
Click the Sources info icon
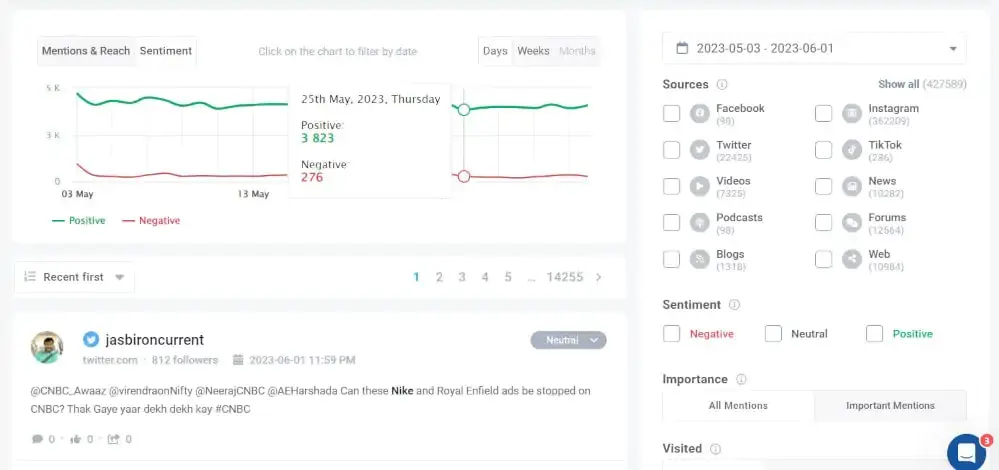pos(722,85)
